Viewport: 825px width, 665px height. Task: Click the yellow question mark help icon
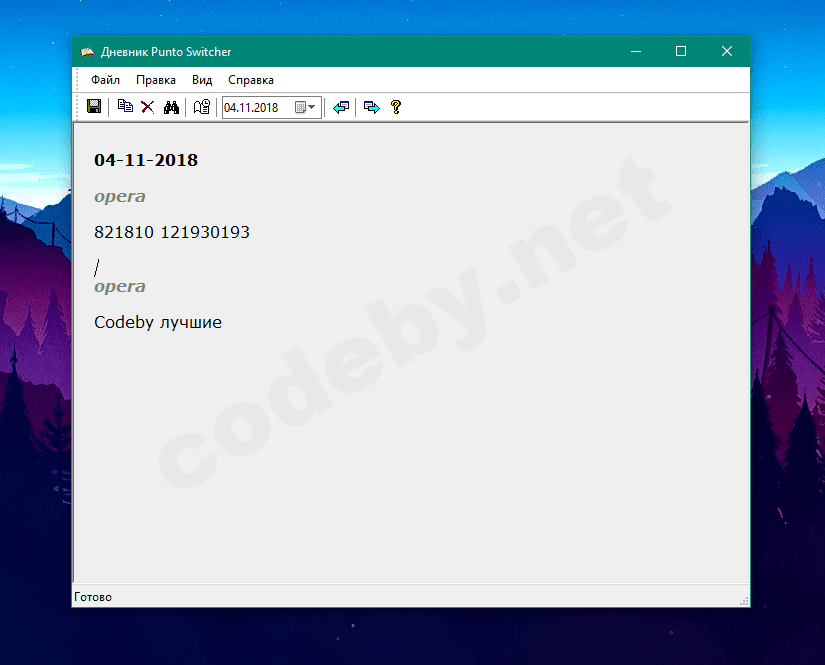point(396,107)
